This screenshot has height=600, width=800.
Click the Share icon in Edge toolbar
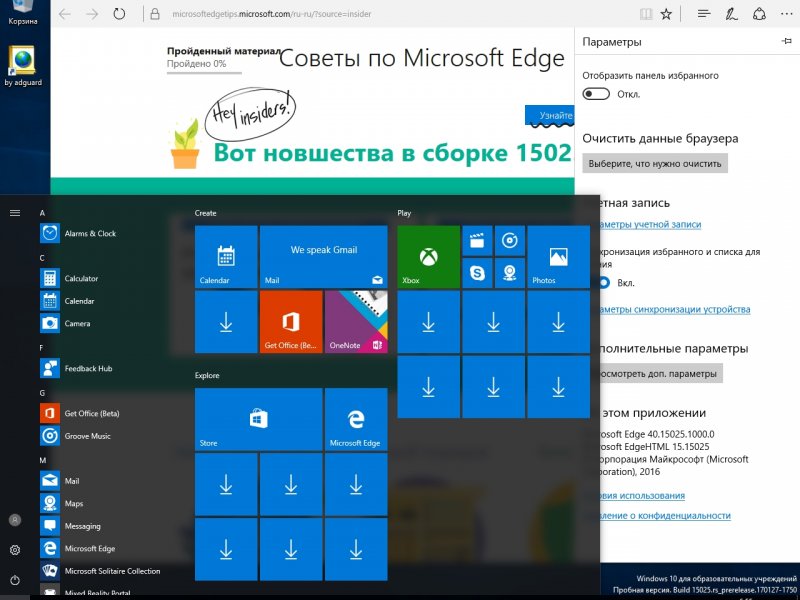pyautogui.click(x=759, y=14)
